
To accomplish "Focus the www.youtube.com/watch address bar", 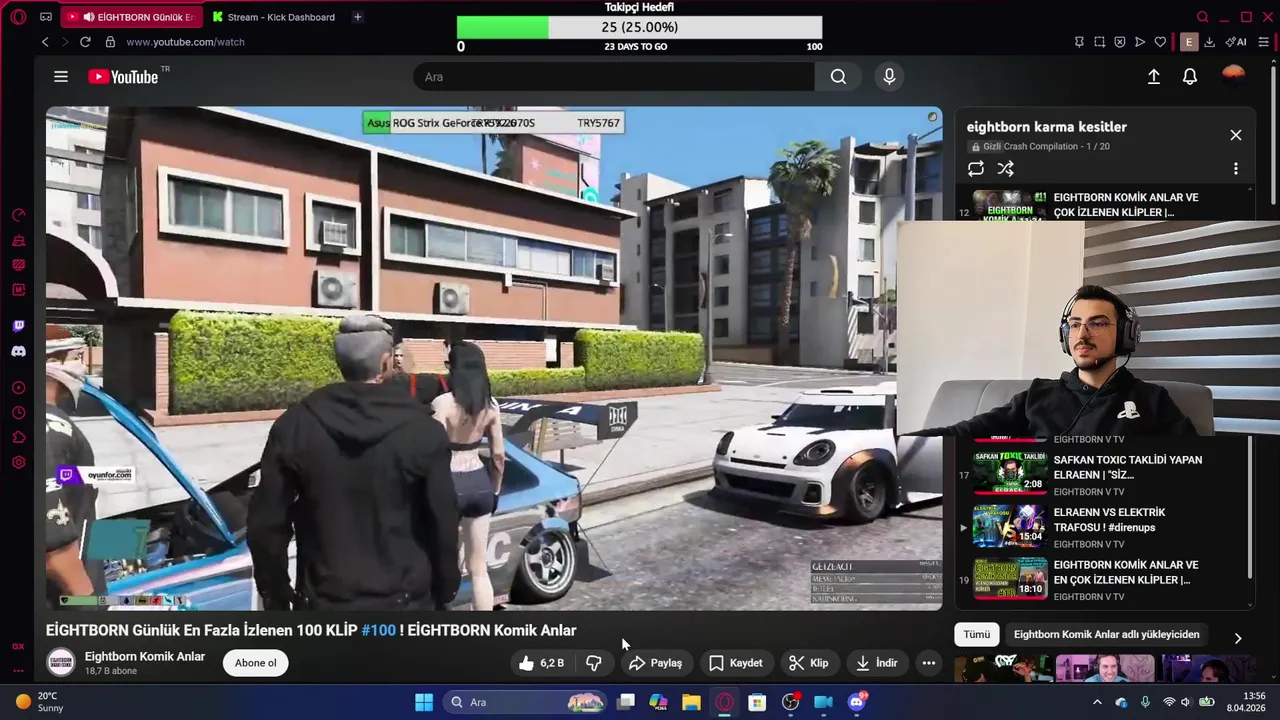I will [x=185, y=42].
